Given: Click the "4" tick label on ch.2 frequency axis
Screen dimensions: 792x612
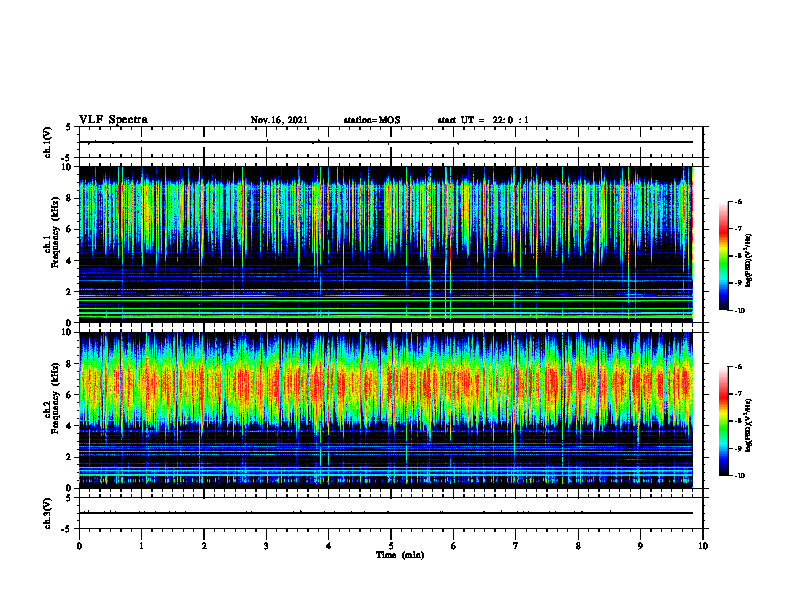Looking at the screenshot, I should point(70,426).
